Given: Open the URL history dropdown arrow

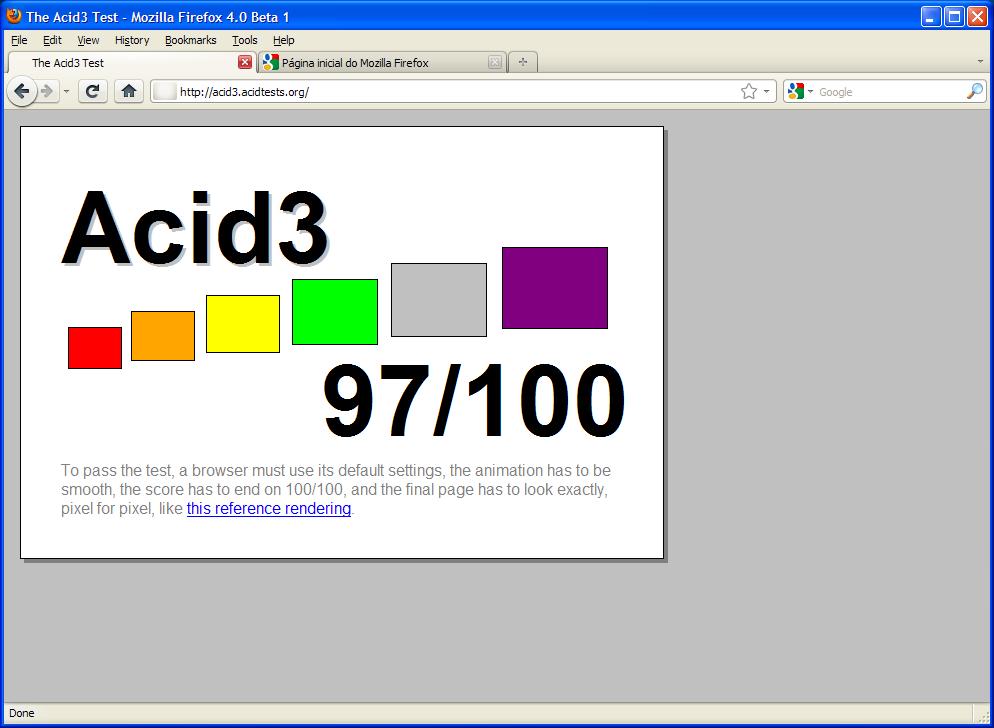Looking at the screenshot, I should (x=766, y=92).
